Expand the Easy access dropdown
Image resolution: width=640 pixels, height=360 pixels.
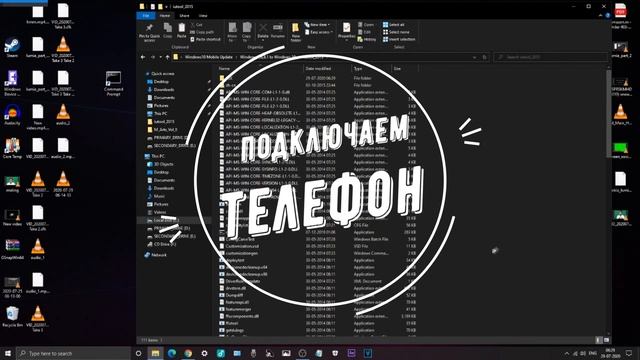(319, 32)
